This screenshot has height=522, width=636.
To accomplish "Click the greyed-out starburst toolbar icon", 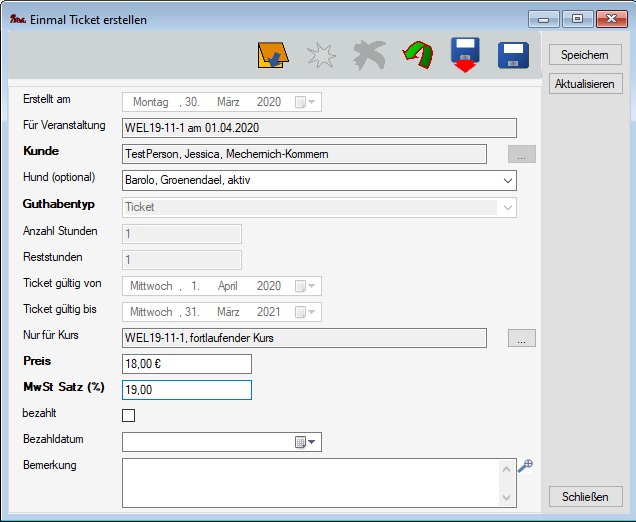I will (321, 56).
